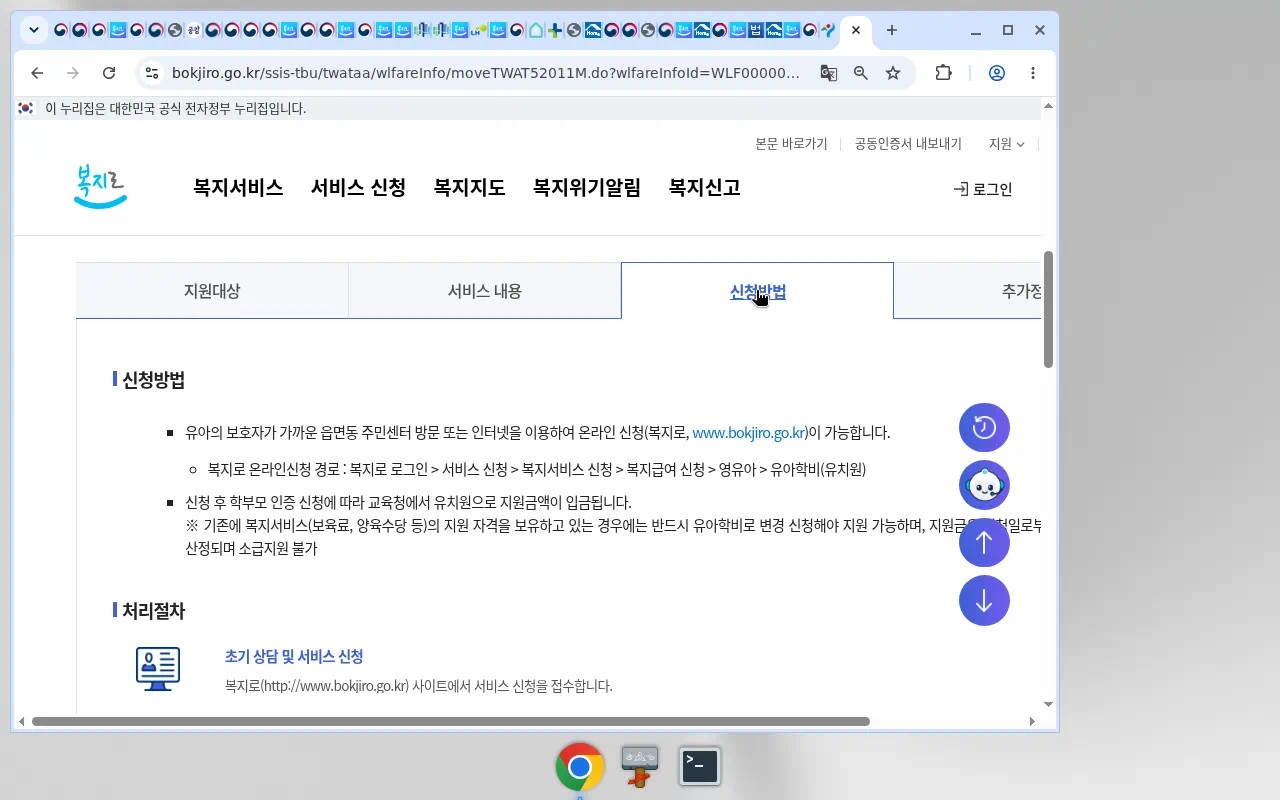This screenshot has width=1280, height=800.
Task: Launch Chrome from the dock
Action: click(x=580, y=767)
